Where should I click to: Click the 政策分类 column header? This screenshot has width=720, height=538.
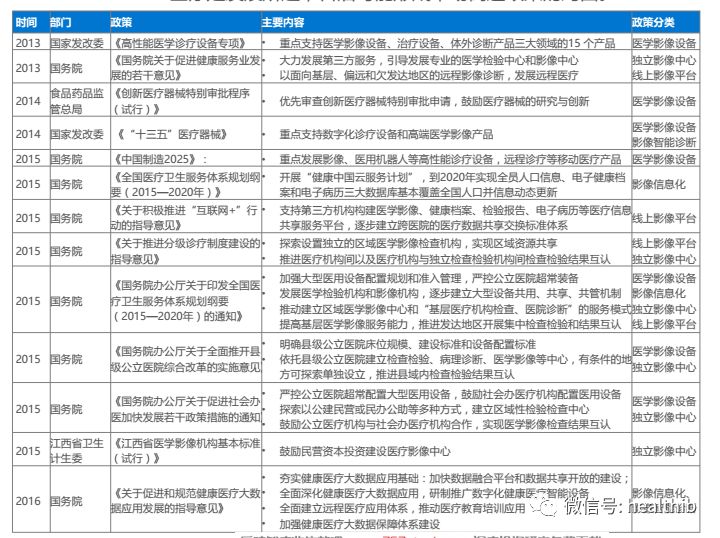pyautogui.click(x=653, y=22)
